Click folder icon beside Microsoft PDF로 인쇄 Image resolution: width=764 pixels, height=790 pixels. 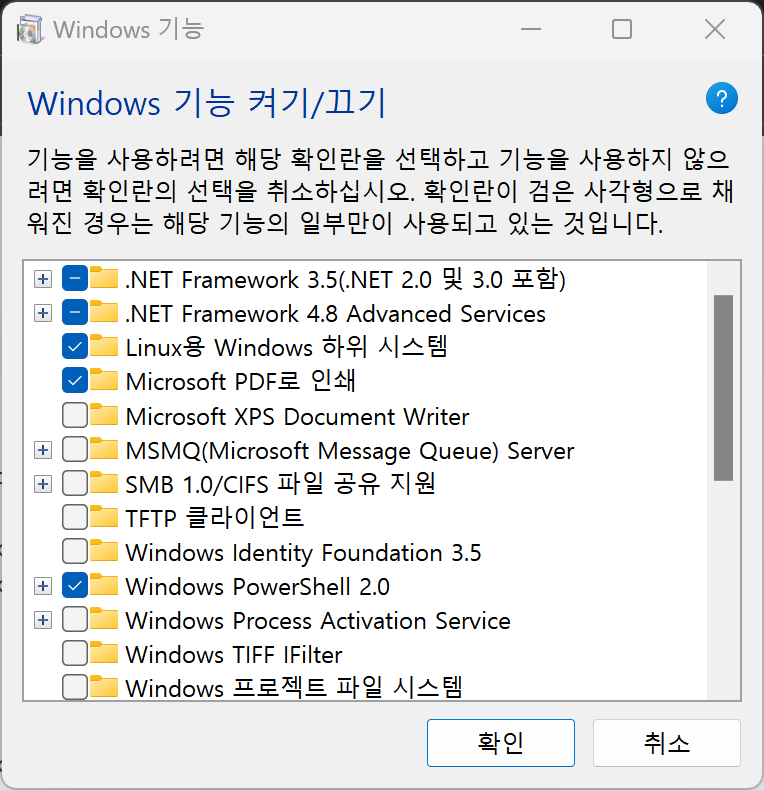104,380
